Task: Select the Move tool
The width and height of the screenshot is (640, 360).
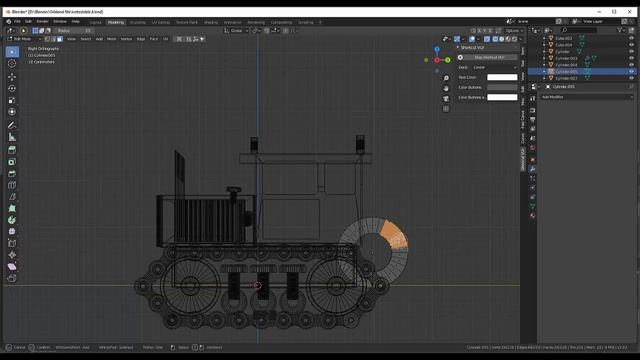Action: pos(12,77)
